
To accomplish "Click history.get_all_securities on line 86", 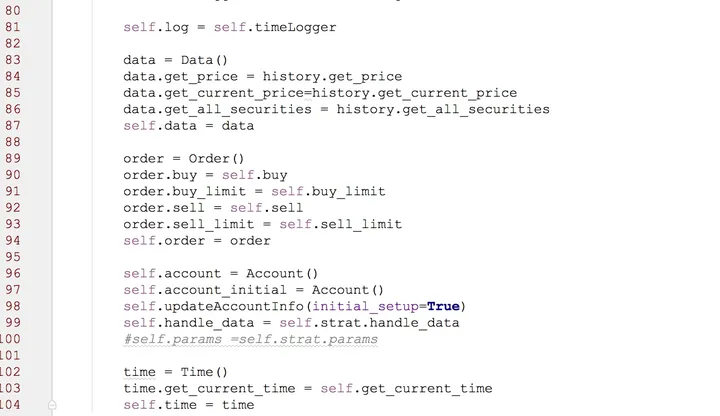I will pos(443,109).
